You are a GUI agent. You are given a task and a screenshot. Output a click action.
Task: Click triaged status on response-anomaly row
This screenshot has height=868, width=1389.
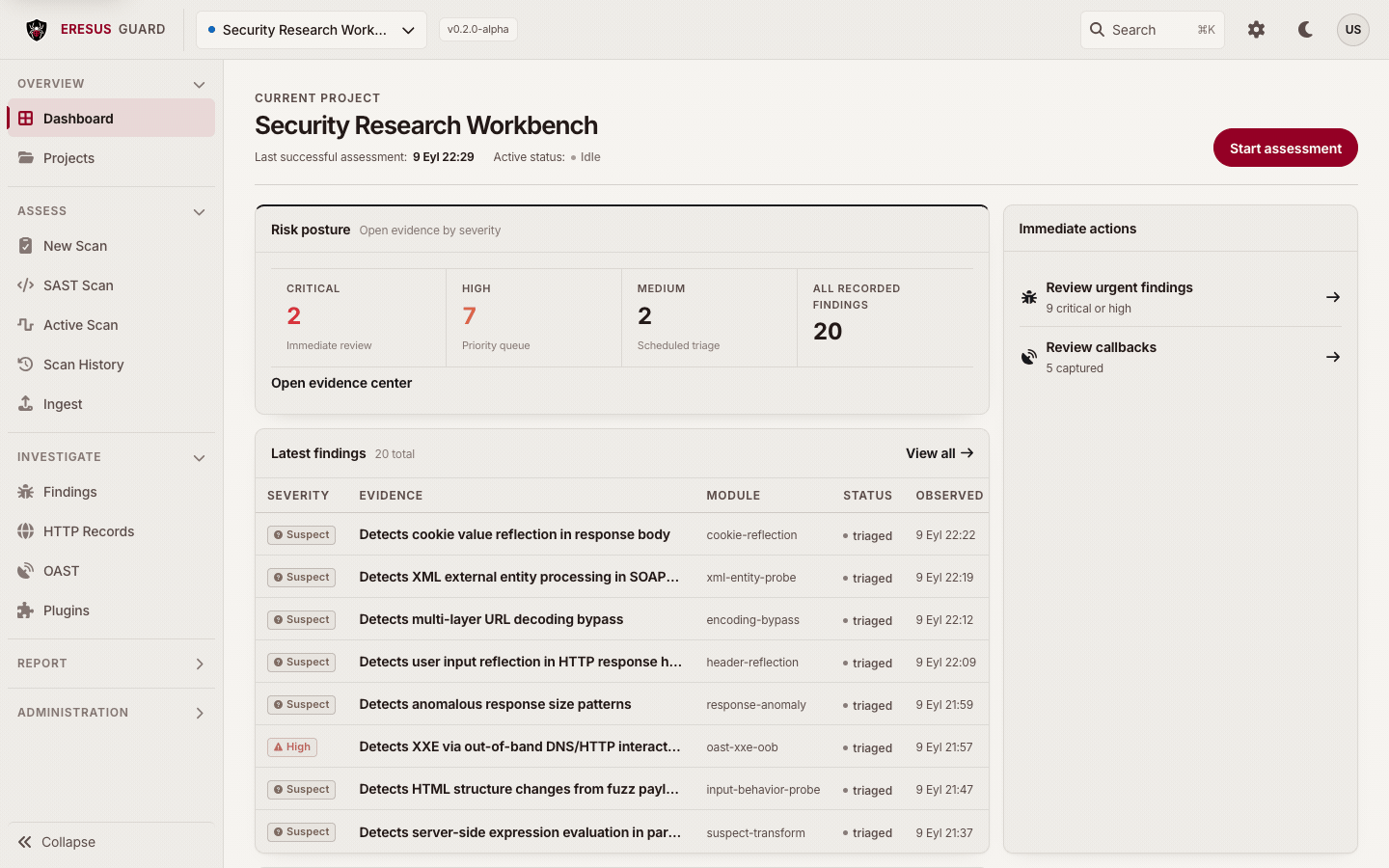867,705
